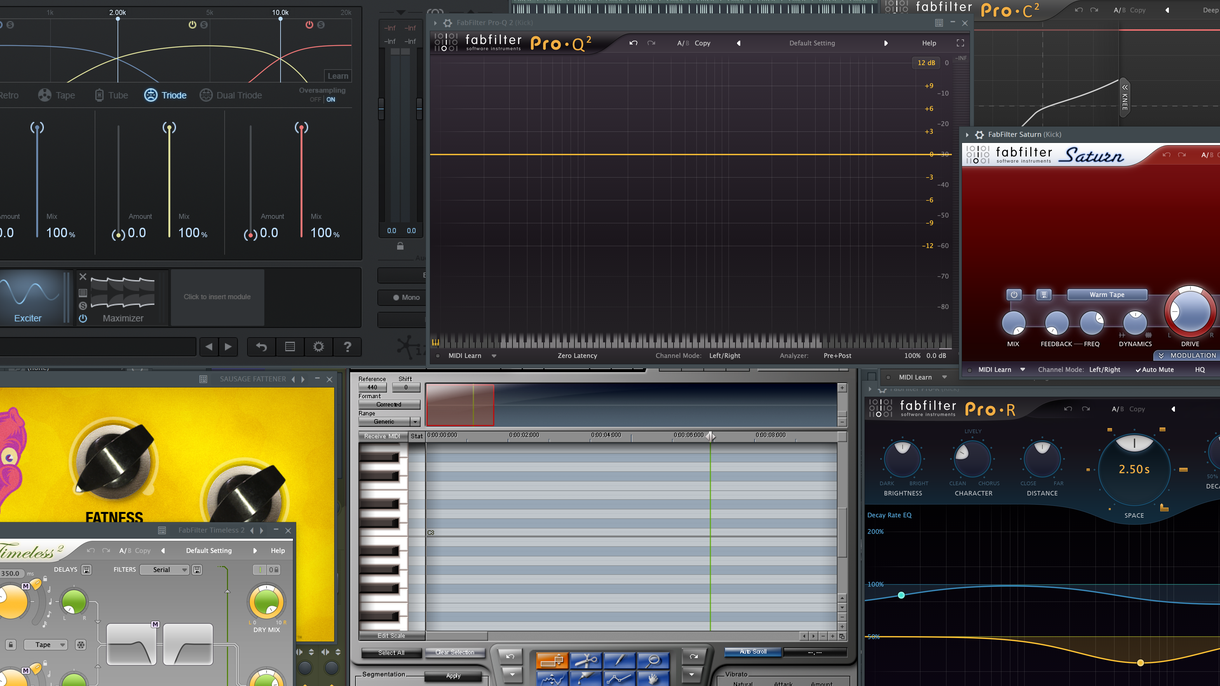The image size is (1220, 686).
Task: Expand the Modulation section in Saturn
Action: 1187,356
